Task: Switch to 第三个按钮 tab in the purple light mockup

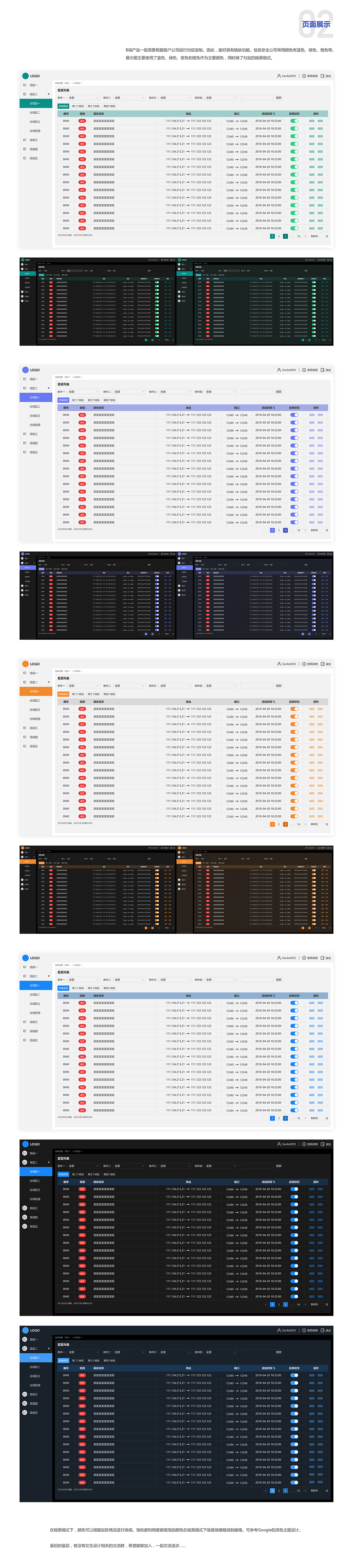Action: [x=94, y=400]
